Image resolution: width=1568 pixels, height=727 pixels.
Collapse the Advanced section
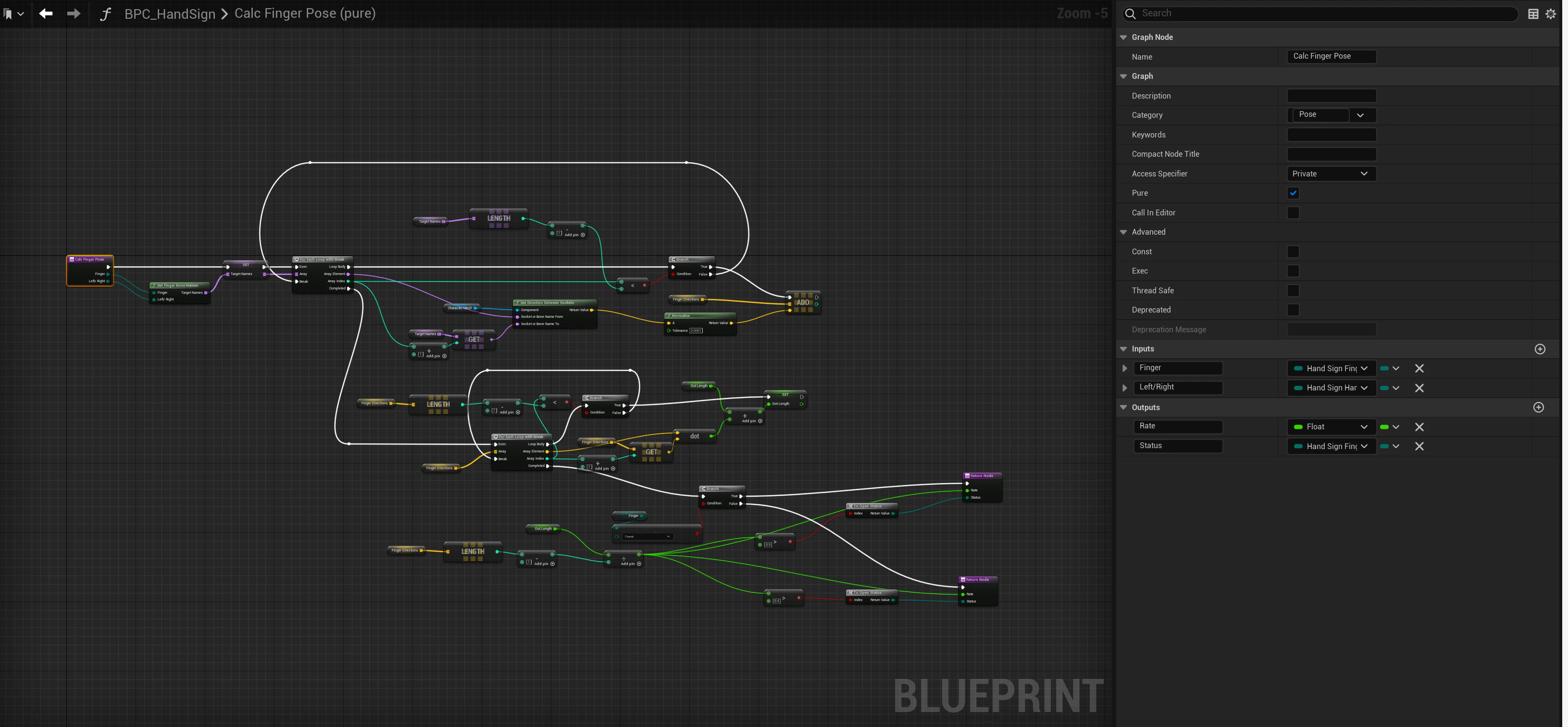[x=1124, y=232]
